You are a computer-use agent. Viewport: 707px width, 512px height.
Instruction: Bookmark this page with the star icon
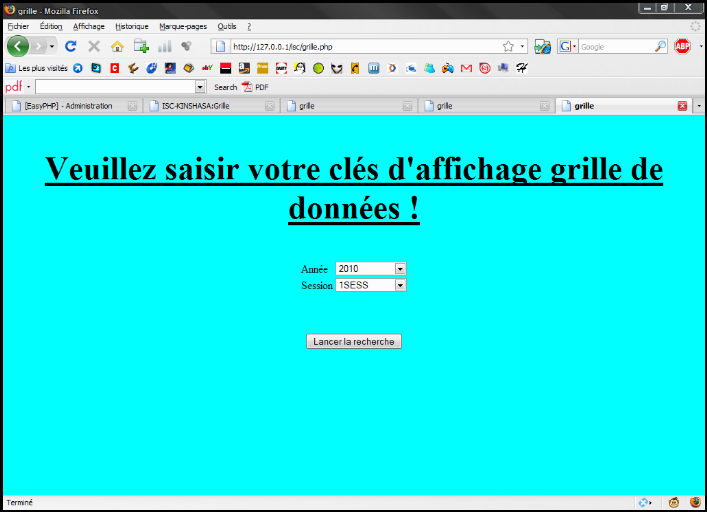pyautogui.click(x=508, y=46)
